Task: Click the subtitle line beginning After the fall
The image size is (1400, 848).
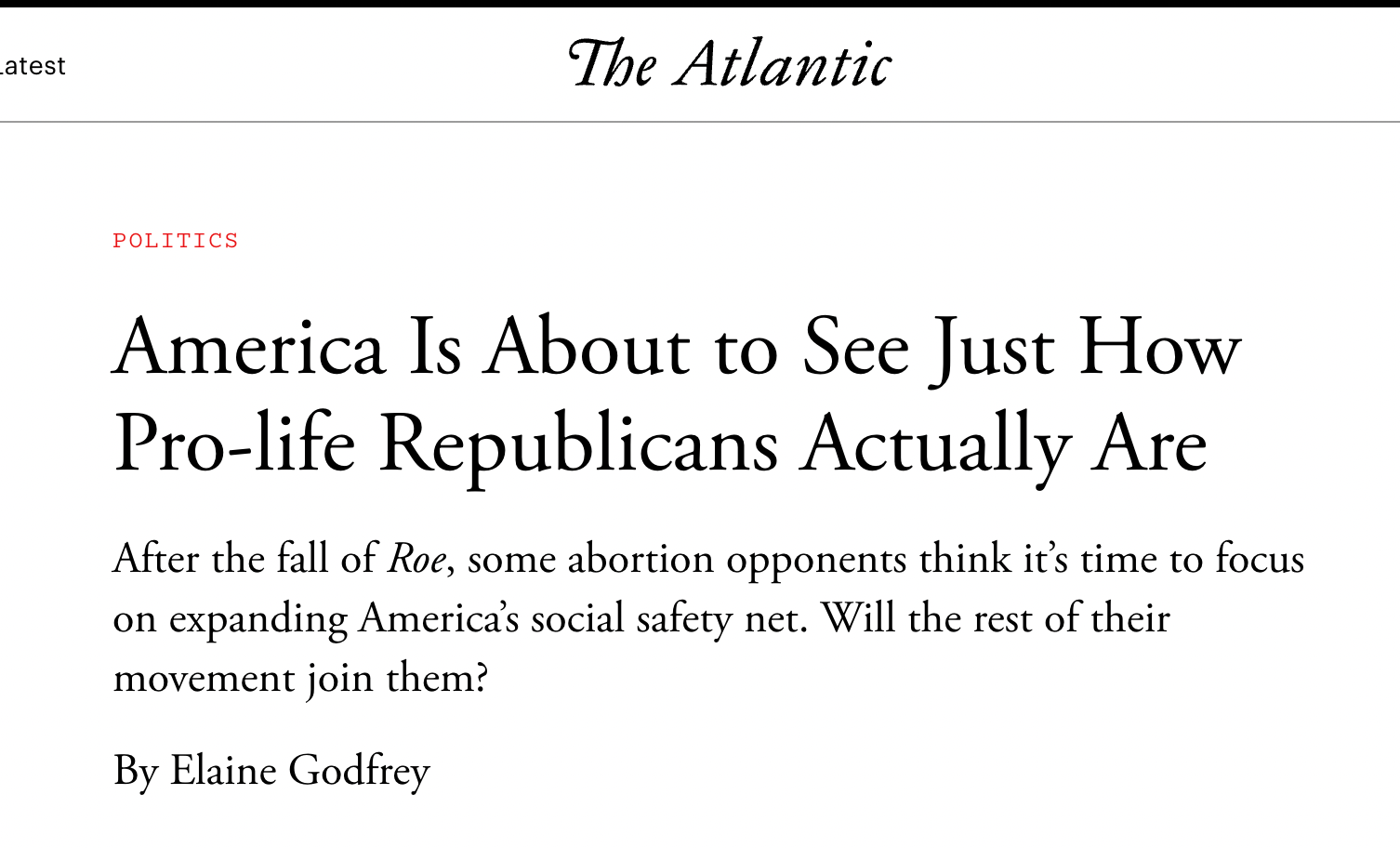Action: pos(708,559)
